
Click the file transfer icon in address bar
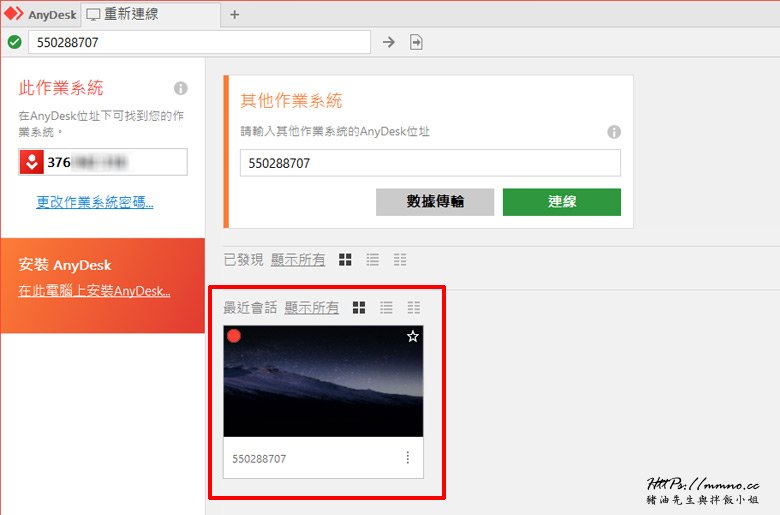pyautogui.click(x=416, y=42)
